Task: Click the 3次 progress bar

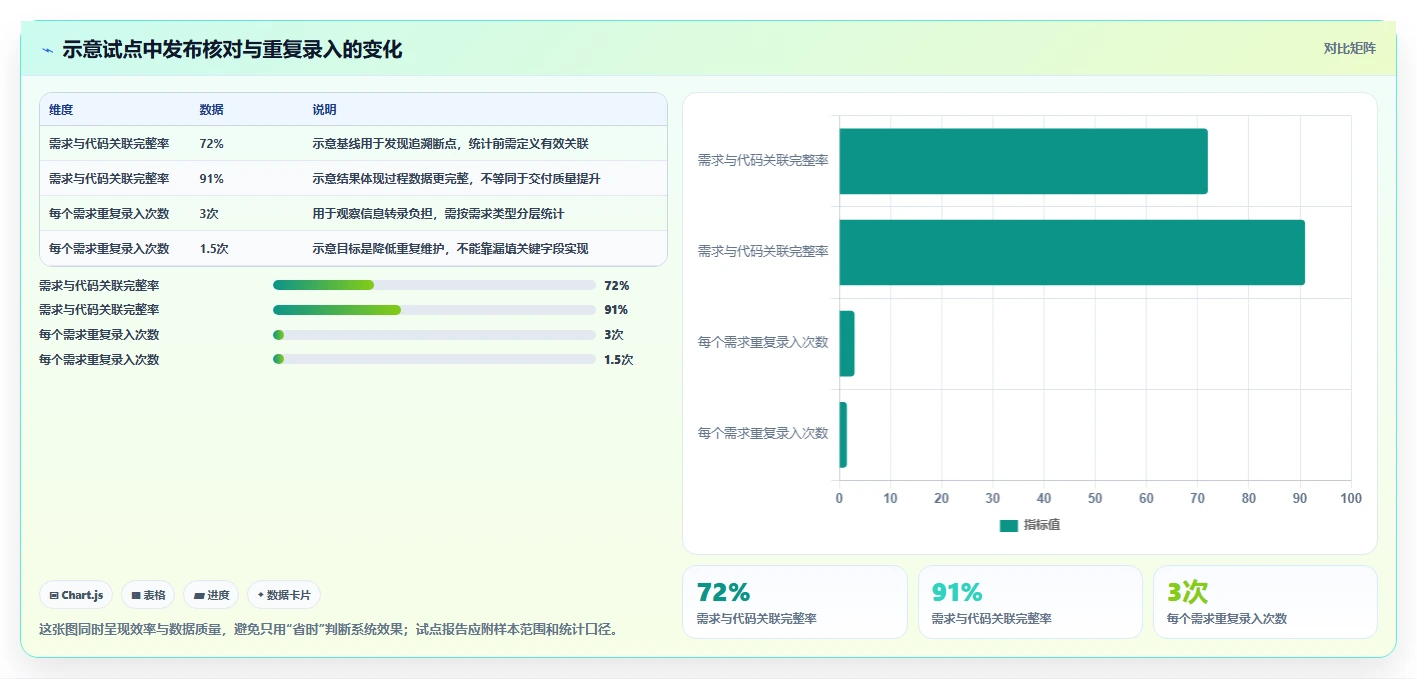Action: (434, 335)
